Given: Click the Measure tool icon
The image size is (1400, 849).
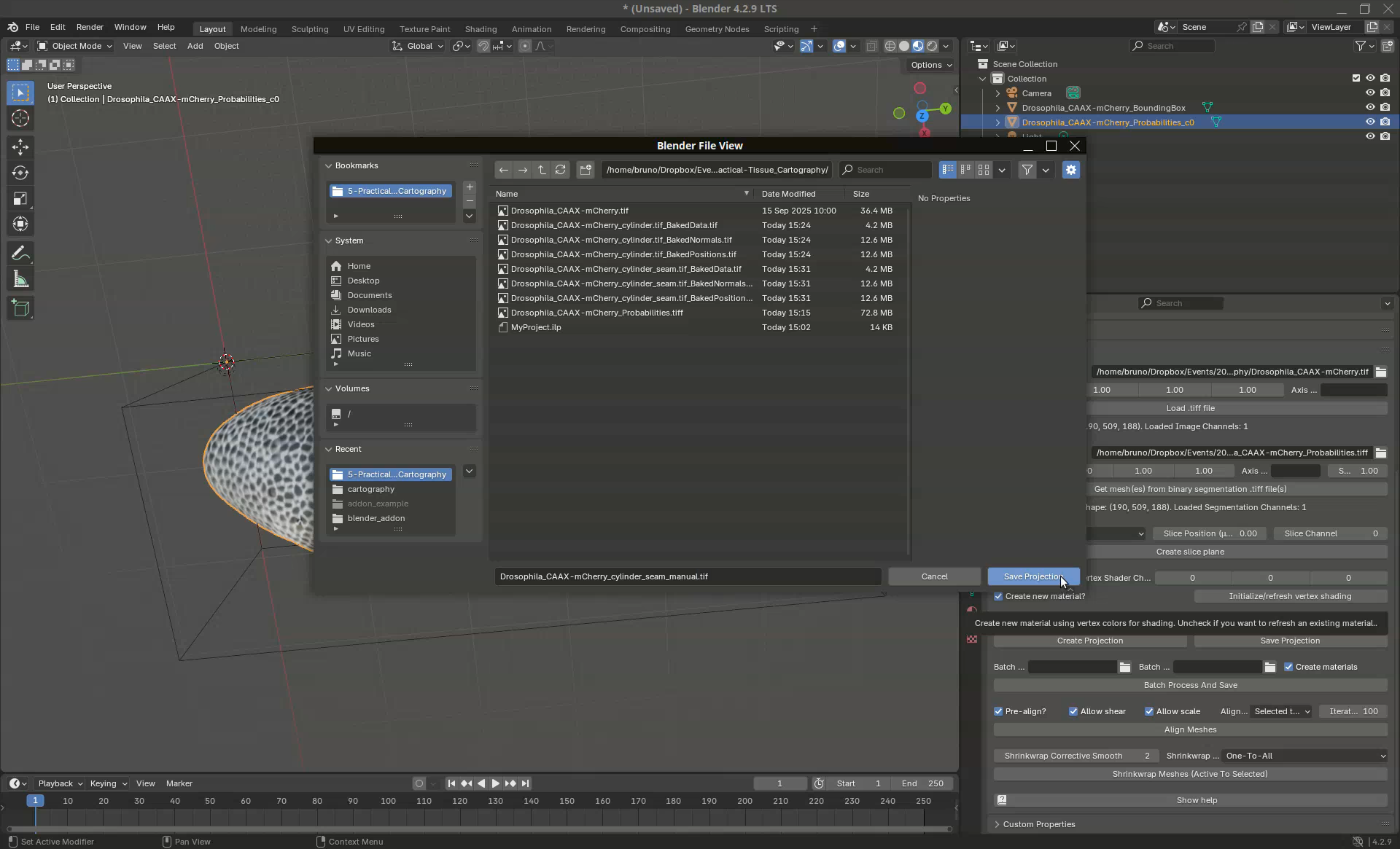Looking at the screenshot, I should 20,281.
